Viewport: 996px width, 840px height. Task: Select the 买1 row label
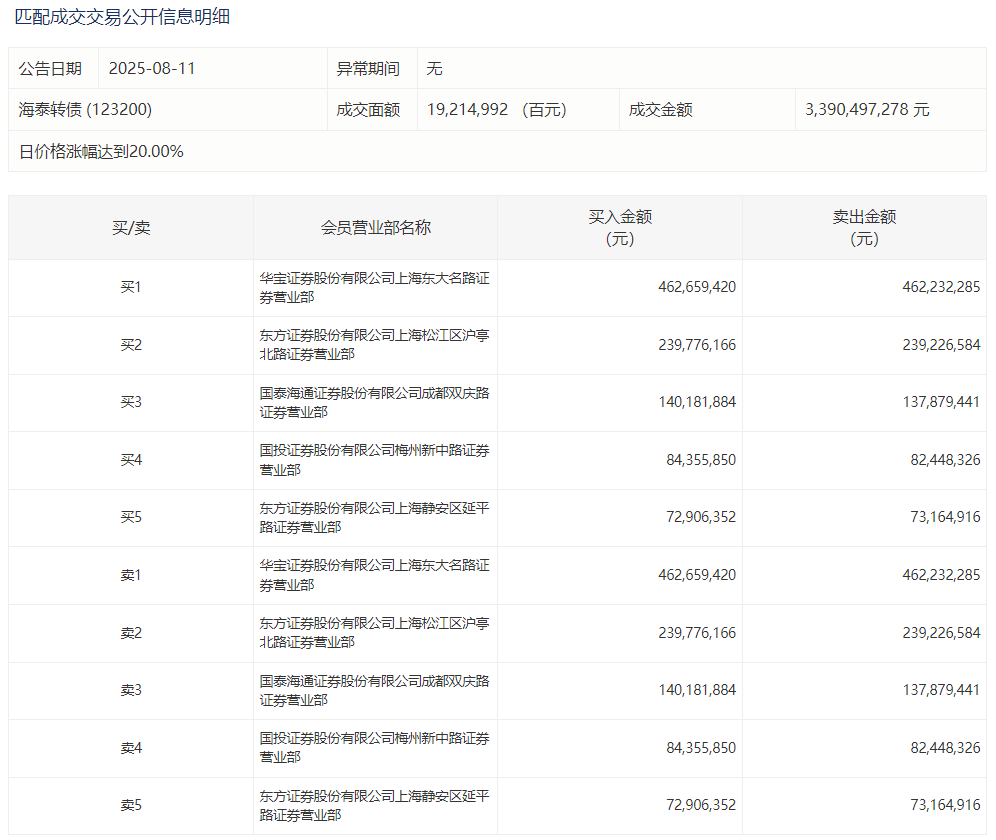pos(131,288)
